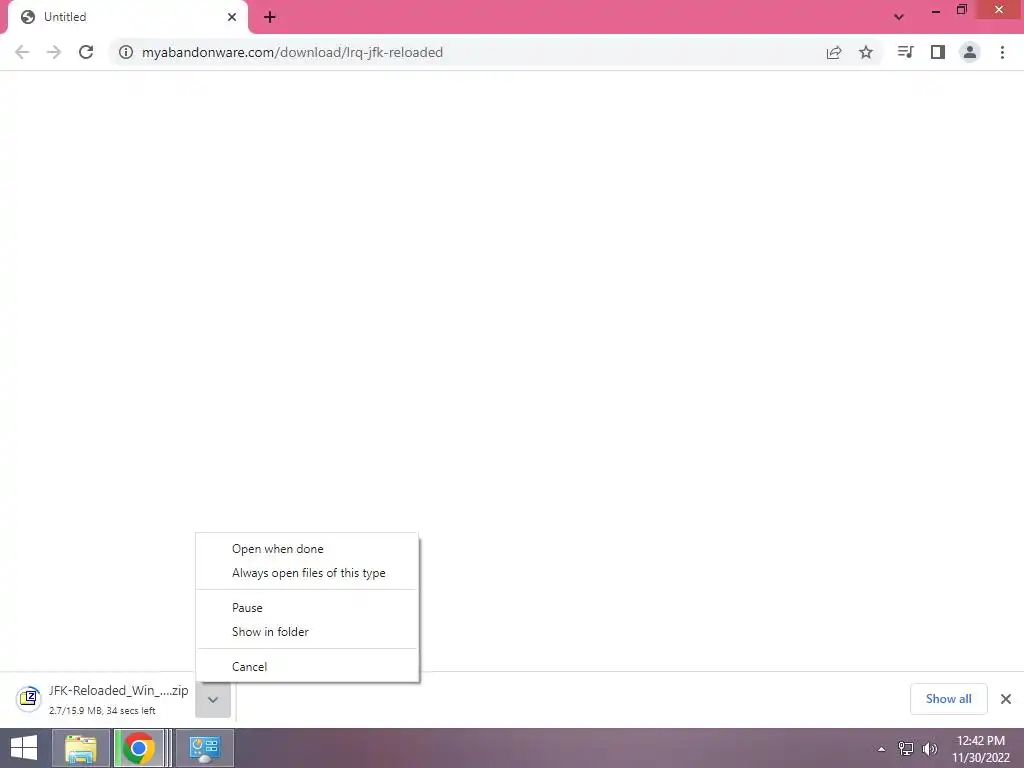1024x768 pixels.
Task: Select the Untitled tab
Action: pyautogui.click(x=128, y=17)
